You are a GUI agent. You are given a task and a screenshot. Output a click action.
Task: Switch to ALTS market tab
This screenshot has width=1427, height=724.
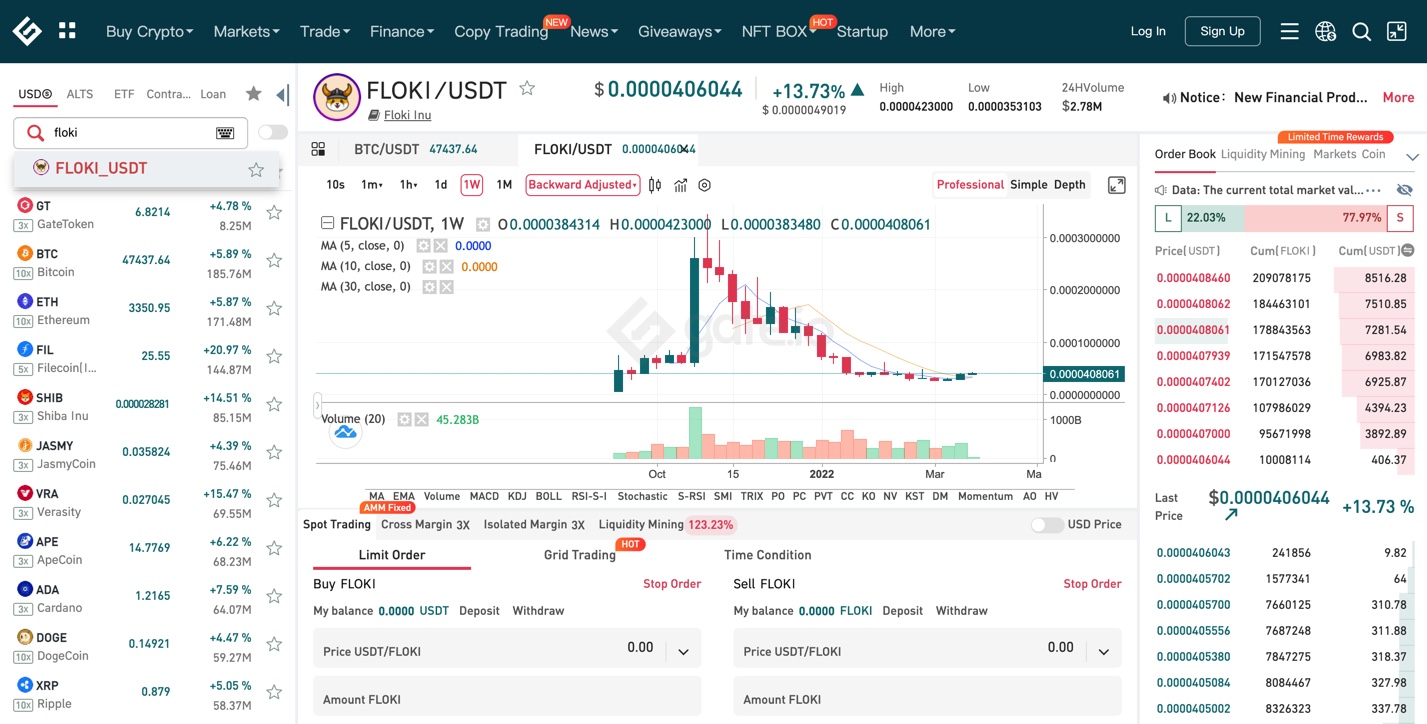pyautogui.click(x=80, y=94)
